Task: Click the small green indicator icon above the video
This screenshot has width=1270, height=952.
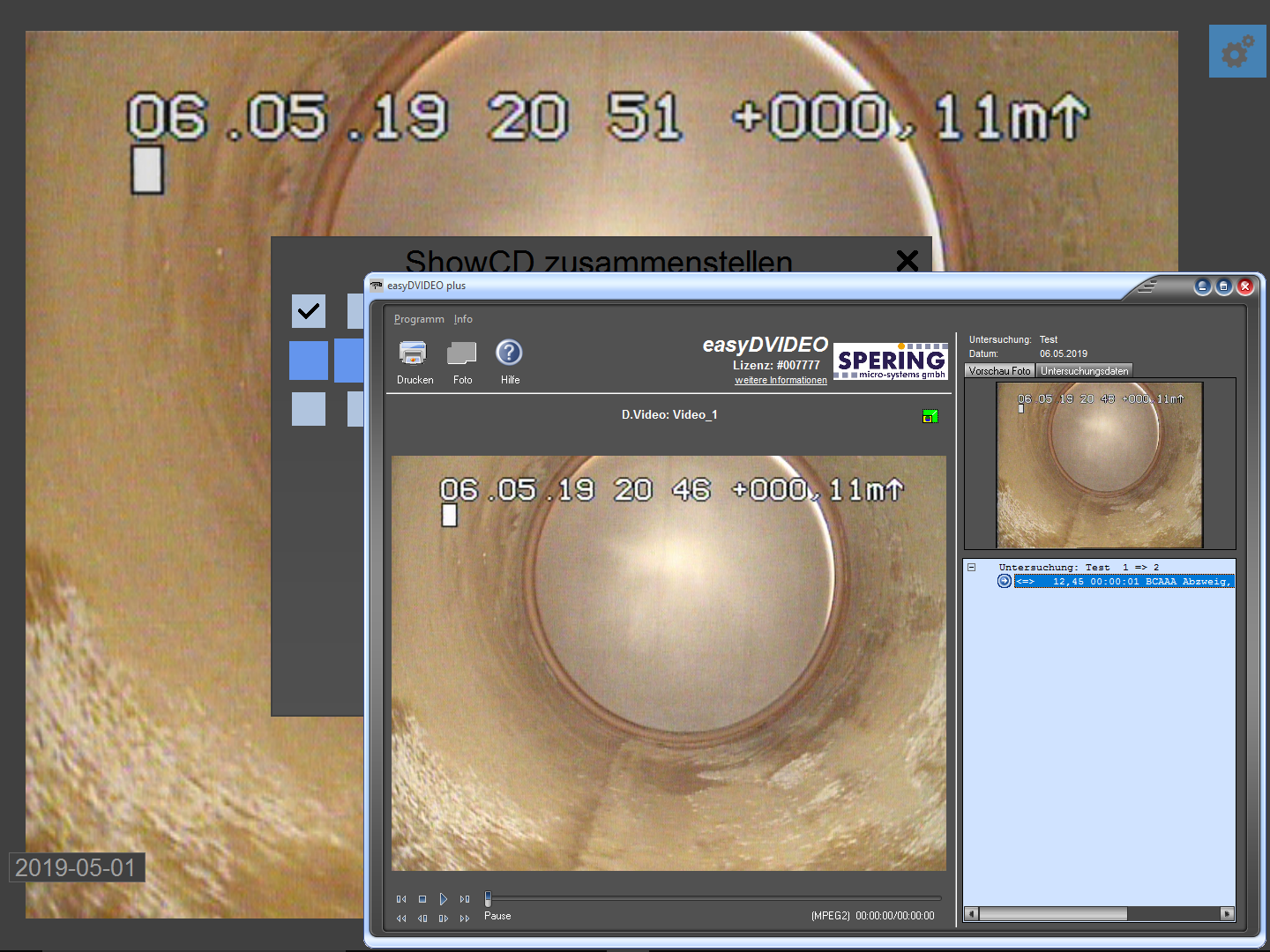Action: (930, 416)
